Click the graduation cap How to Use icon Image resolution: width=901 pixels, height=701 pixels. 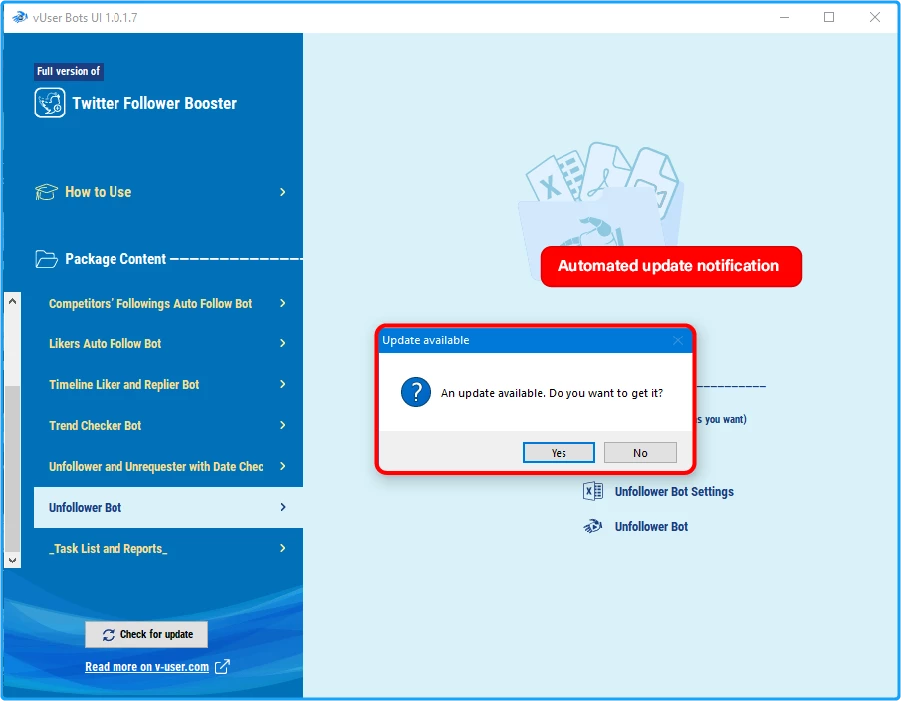46,192
